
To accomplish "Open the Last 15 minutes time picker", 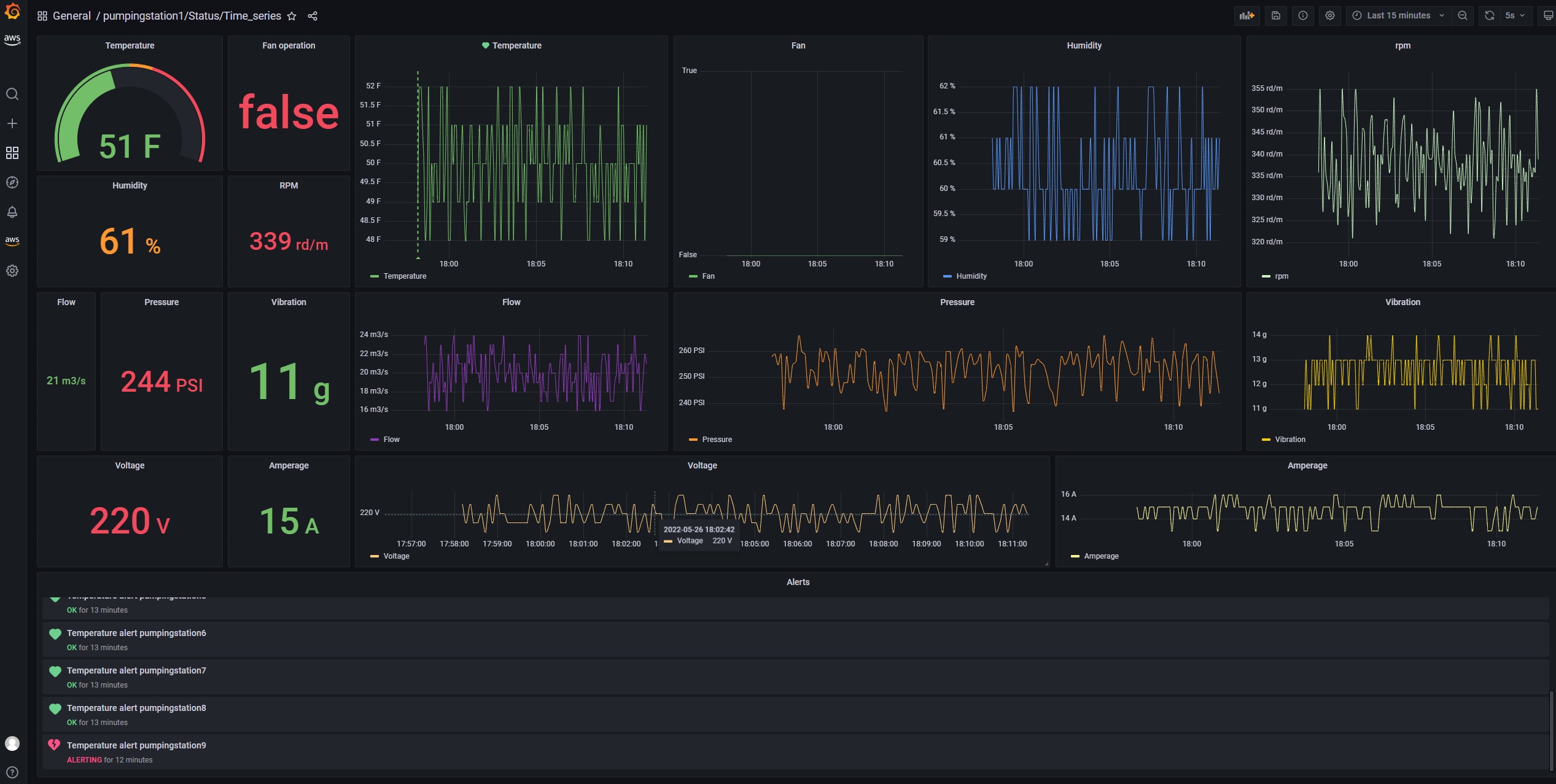I will point(1398,16).
